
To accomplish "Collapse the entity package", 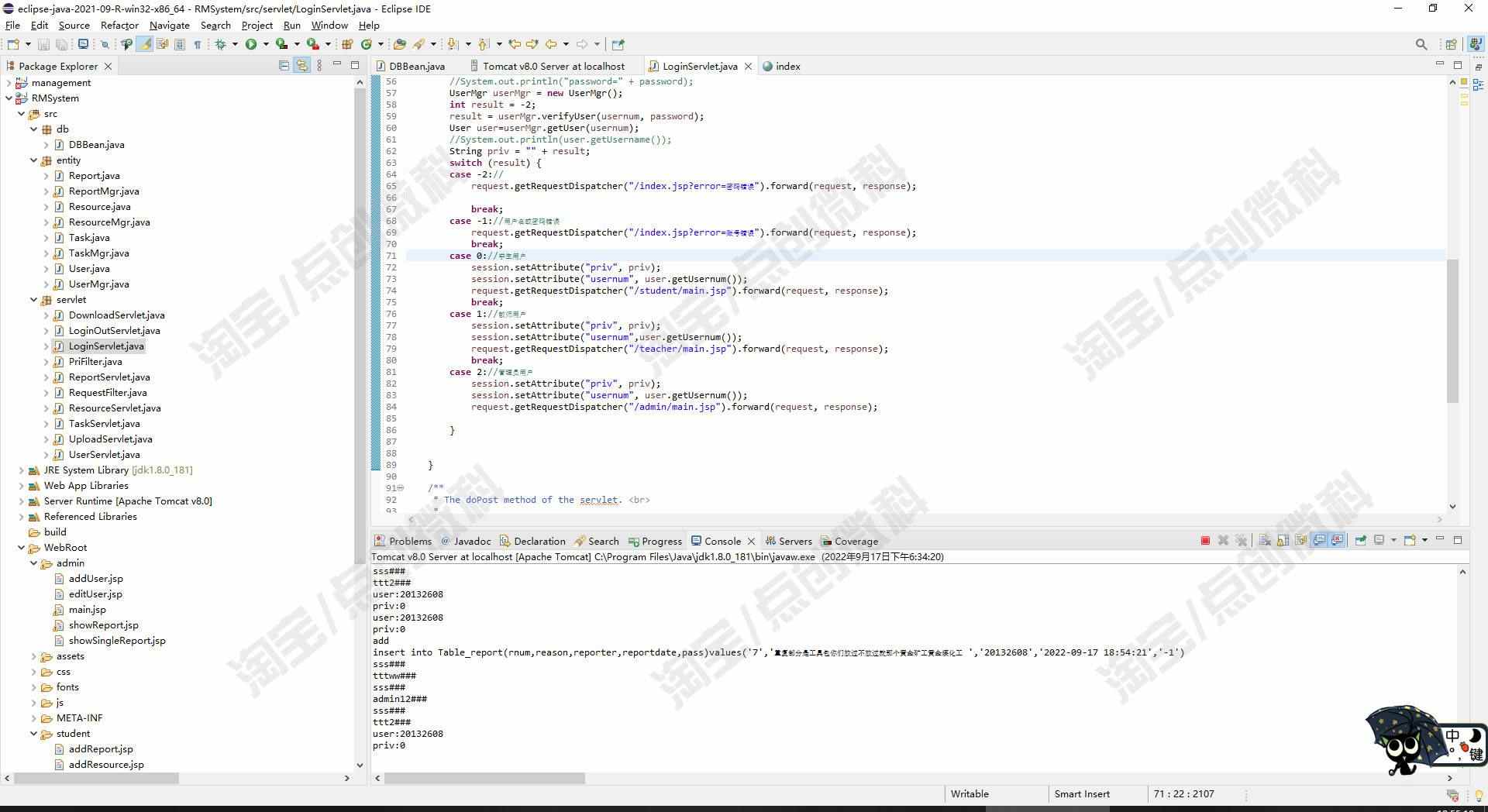I will click(x=34, y=160).
